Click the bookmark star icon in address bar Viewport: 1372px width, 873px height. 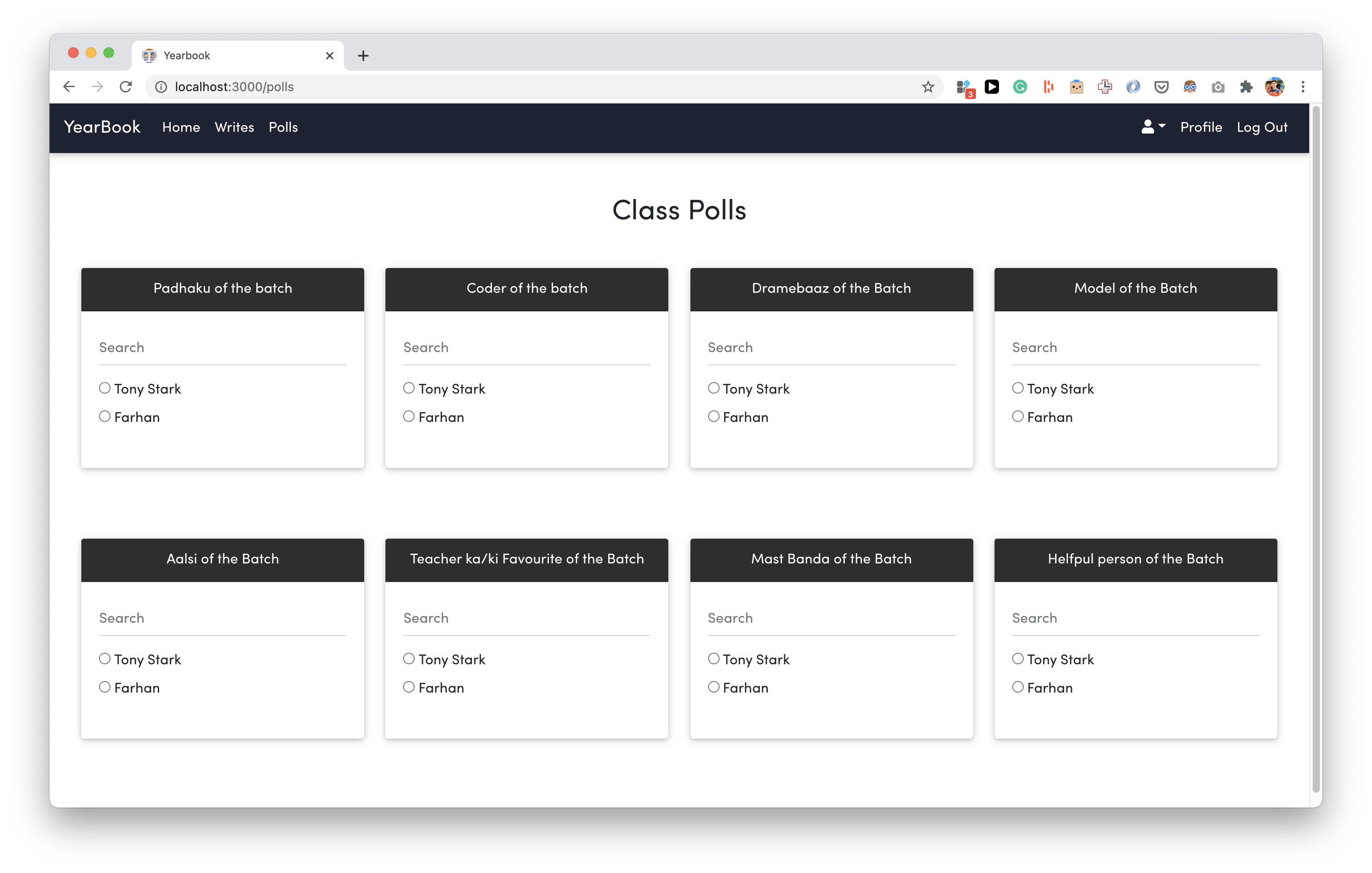(x=928, y=87)
